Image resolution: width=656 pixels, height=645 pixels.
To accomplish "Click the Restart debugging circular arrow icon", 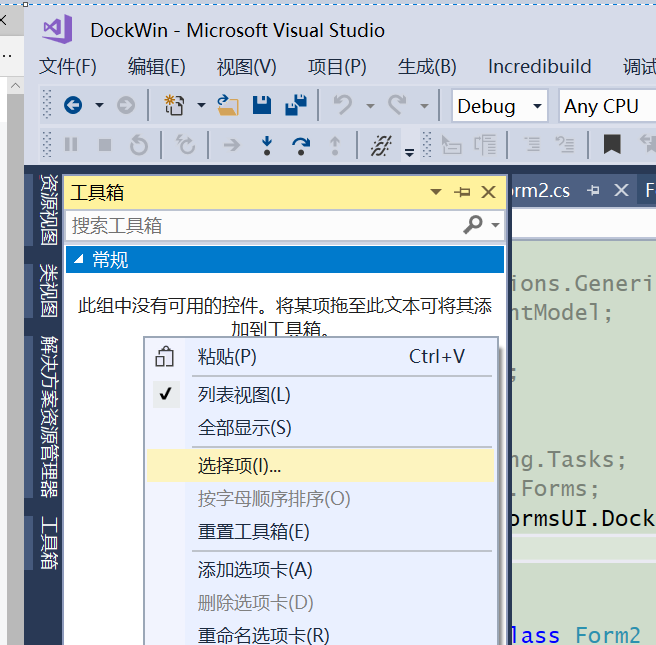I will [139, 145].
